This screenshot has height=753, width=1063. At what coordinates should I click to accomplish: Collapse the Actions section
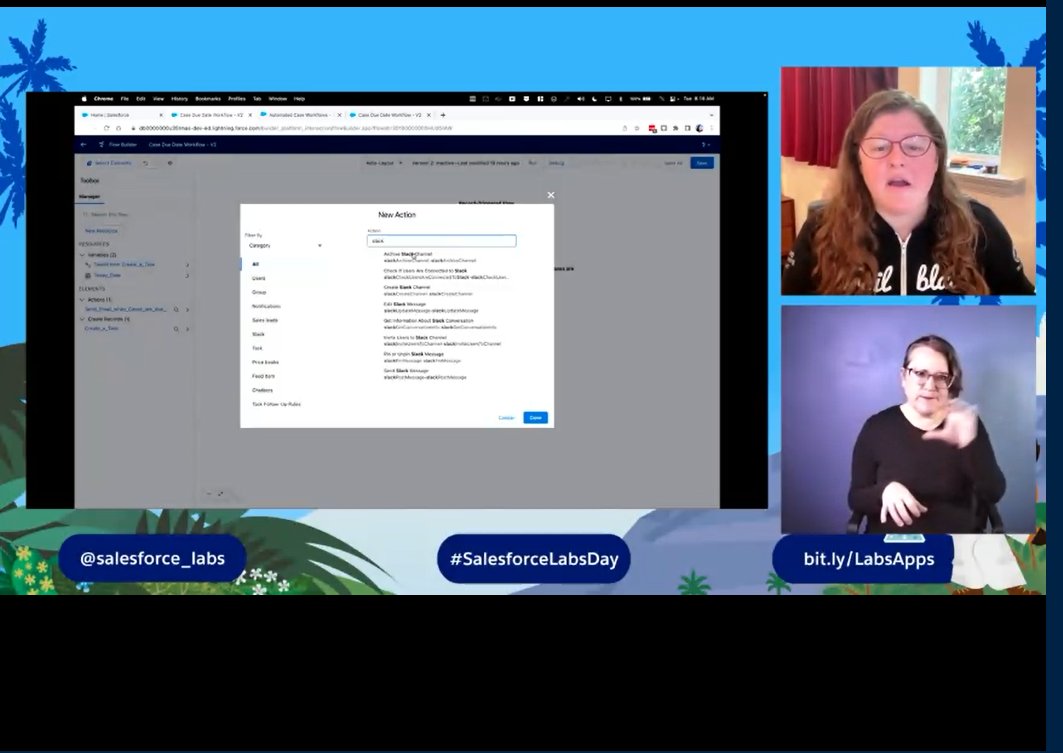(82, 300)
